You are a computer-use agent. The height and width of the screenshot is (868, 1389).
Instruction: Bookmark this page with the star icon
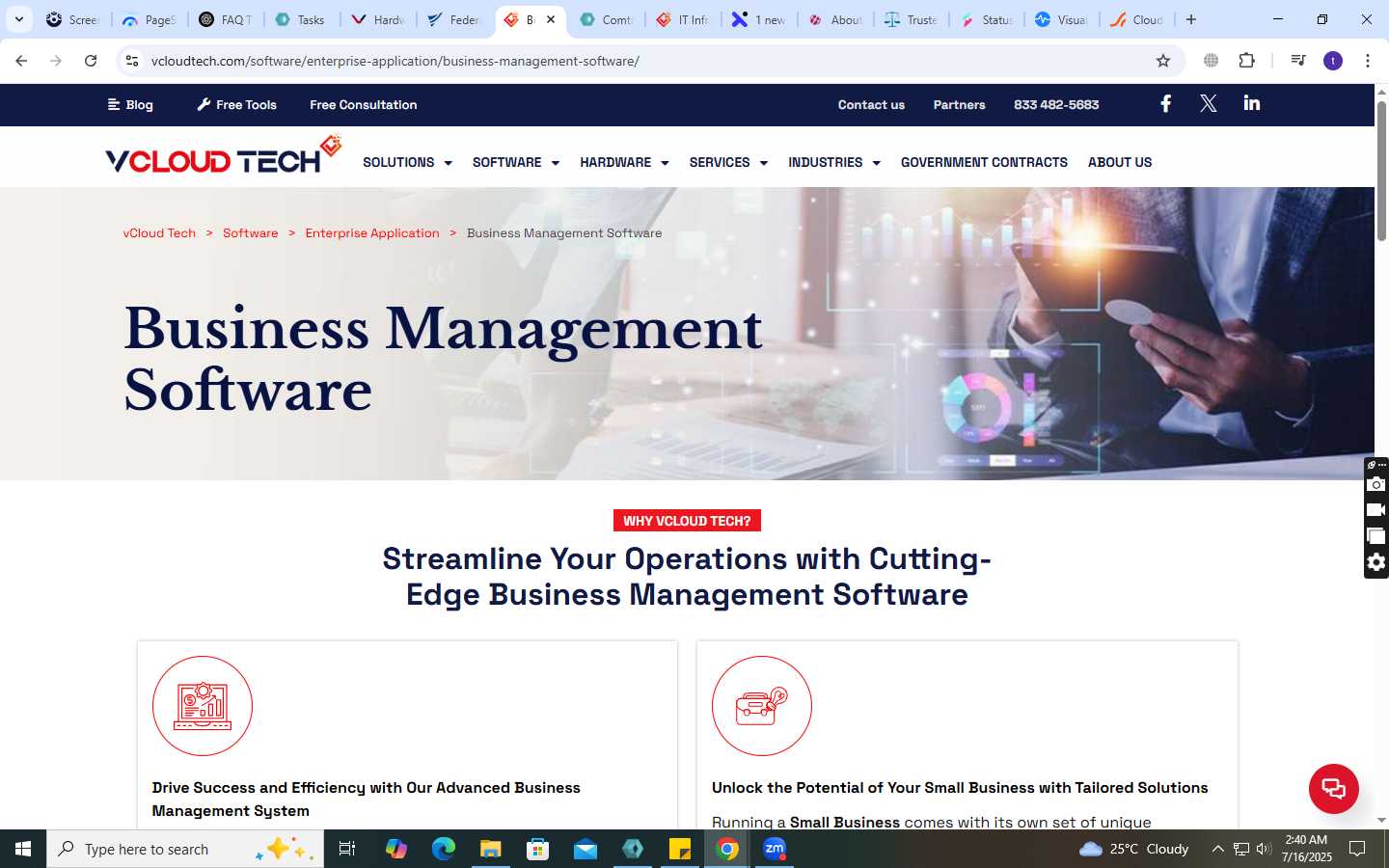[x=1163, y=61]
